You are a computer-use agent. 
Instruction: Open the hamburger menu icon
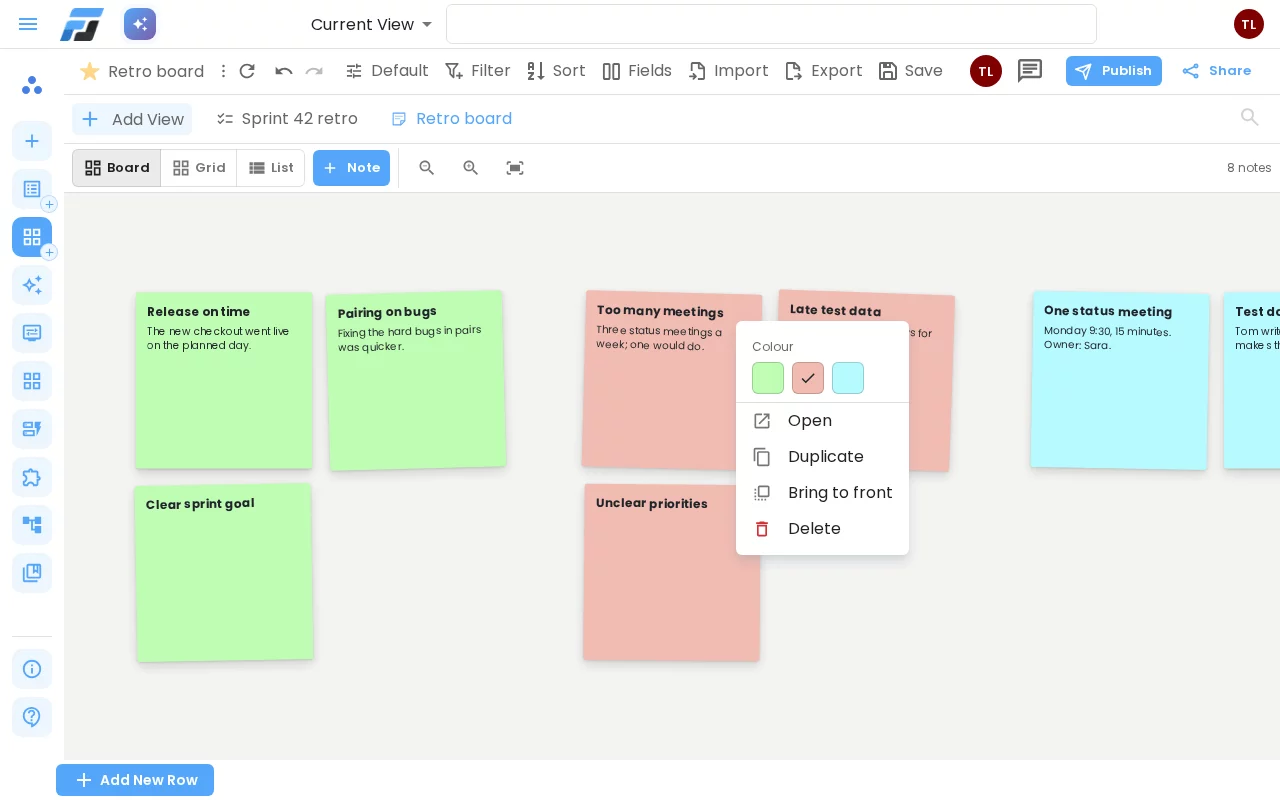(28, 24)
